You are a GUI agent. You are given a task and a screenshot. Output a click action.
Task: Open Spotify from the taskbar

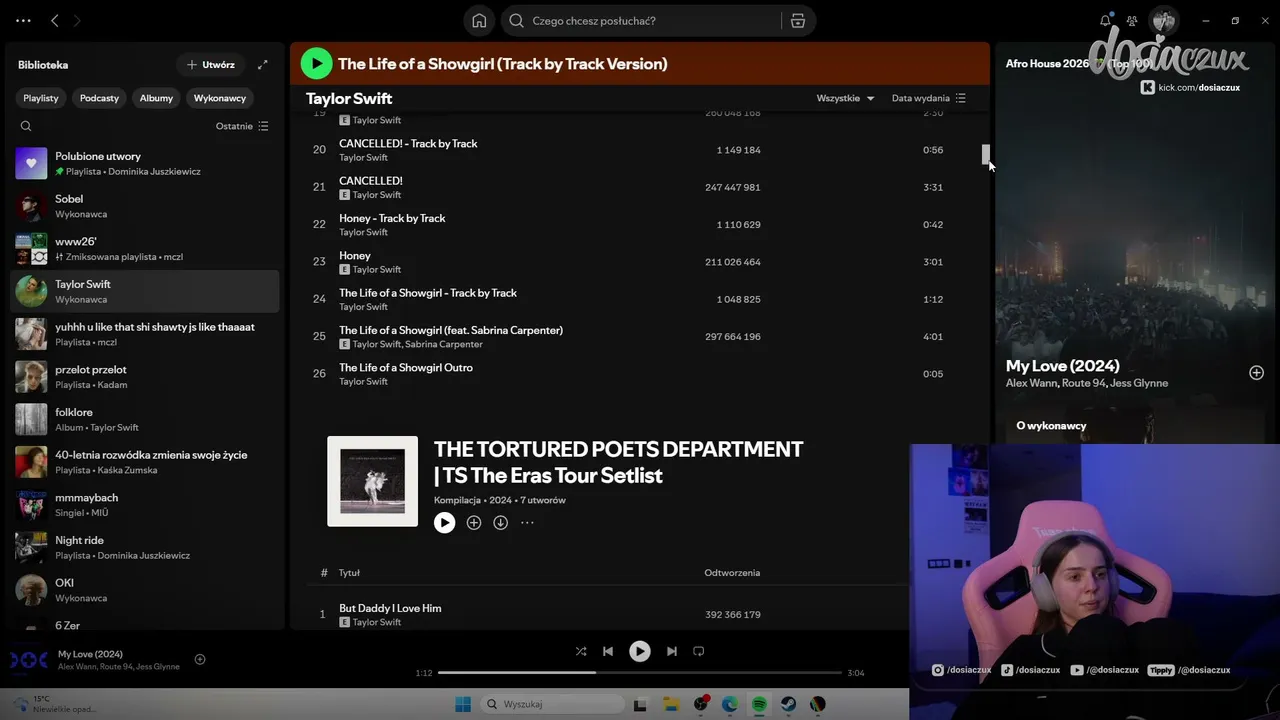click(x=759, y=704)
